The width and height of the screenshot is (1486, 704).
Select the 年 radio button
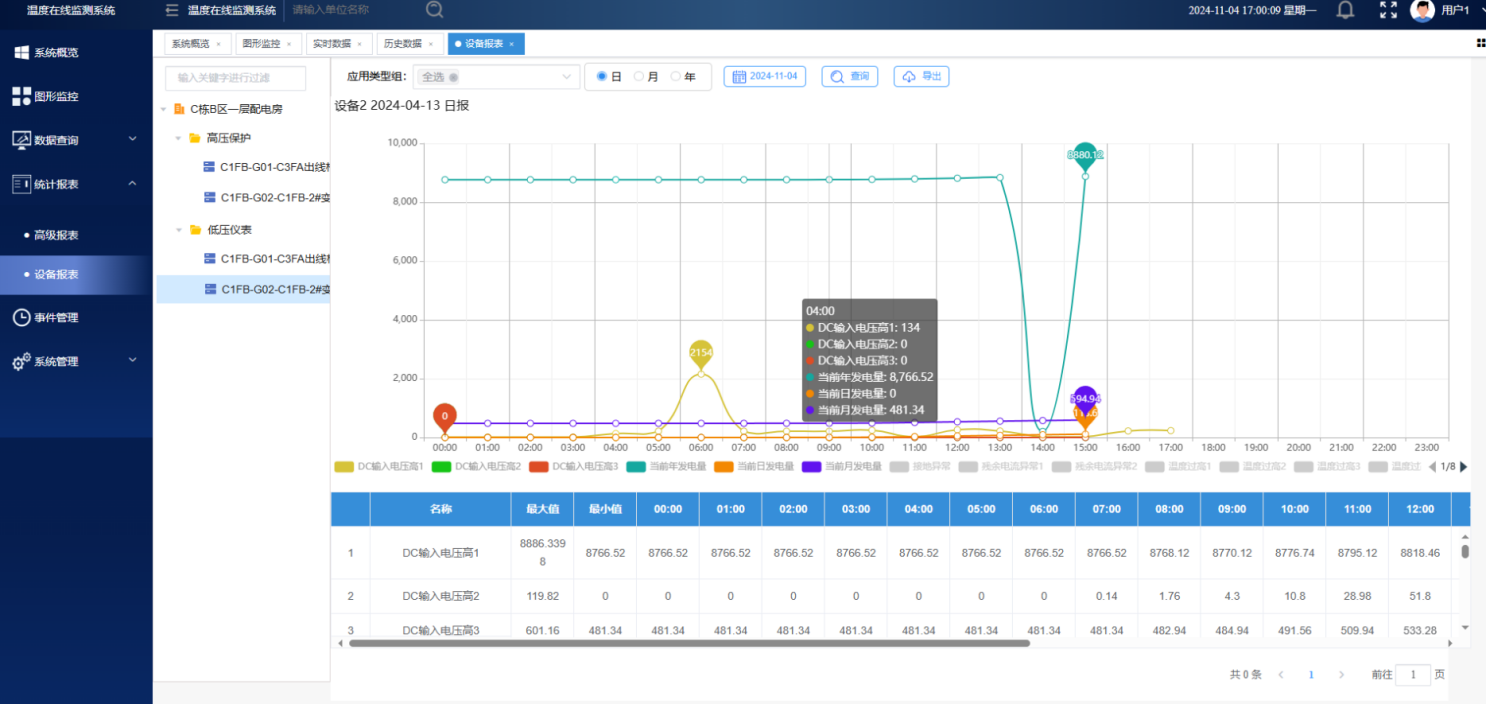[x=676, y=77]
